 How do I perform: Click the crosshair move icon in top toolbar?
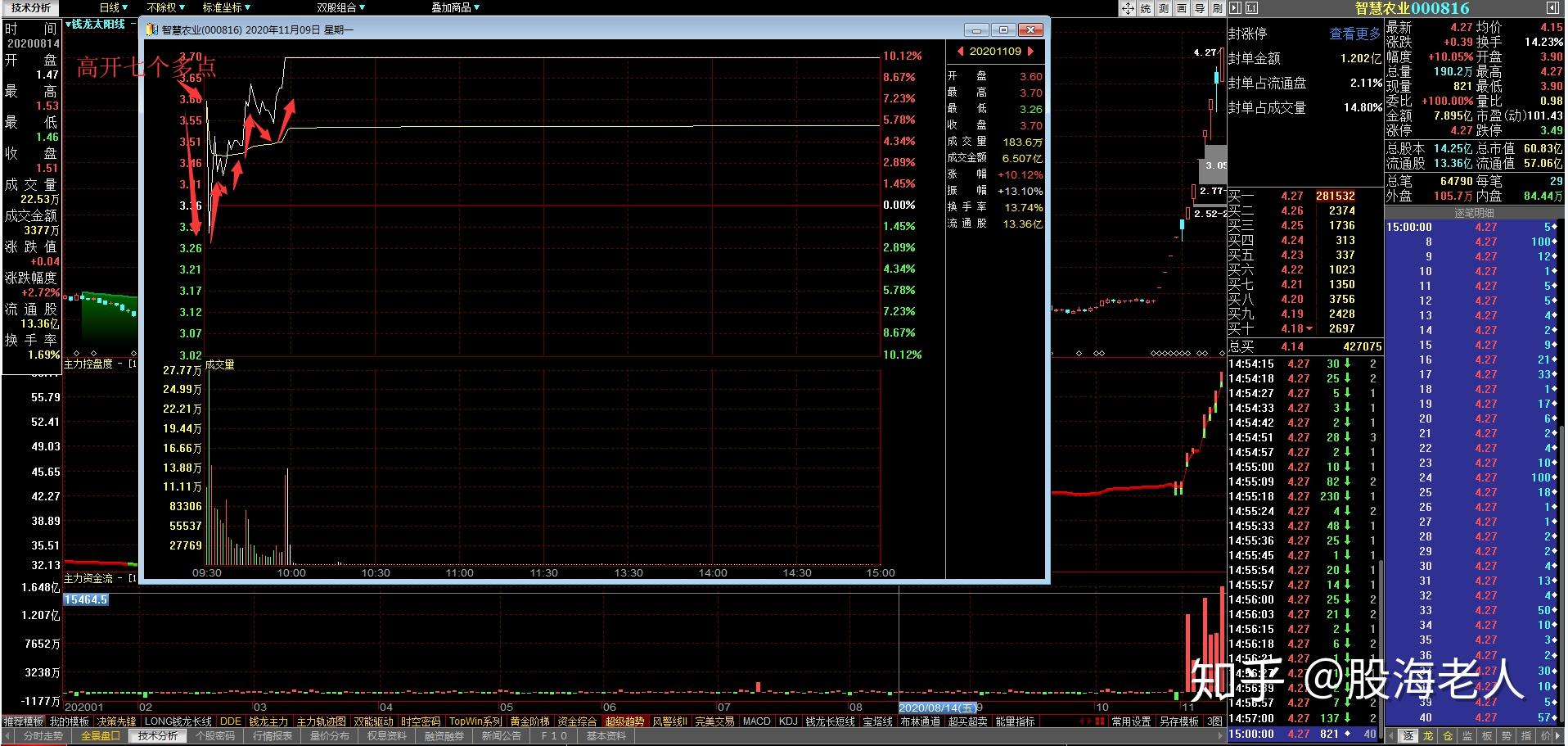pos(1128,8)
